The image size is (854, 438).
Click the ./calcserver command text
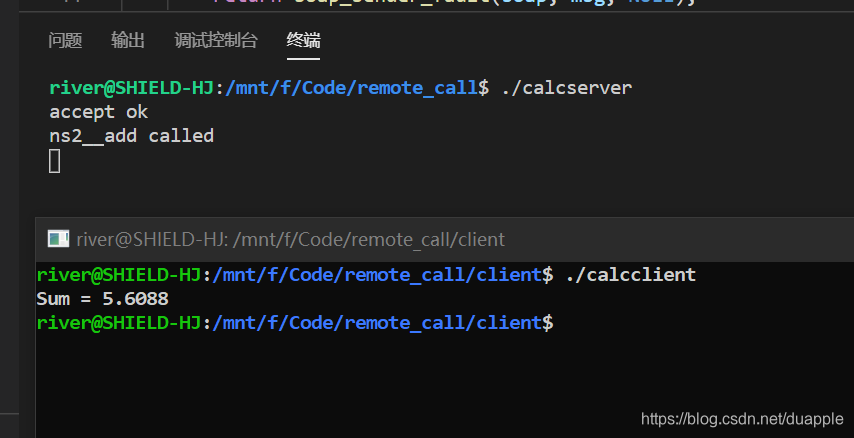point(566,88)
